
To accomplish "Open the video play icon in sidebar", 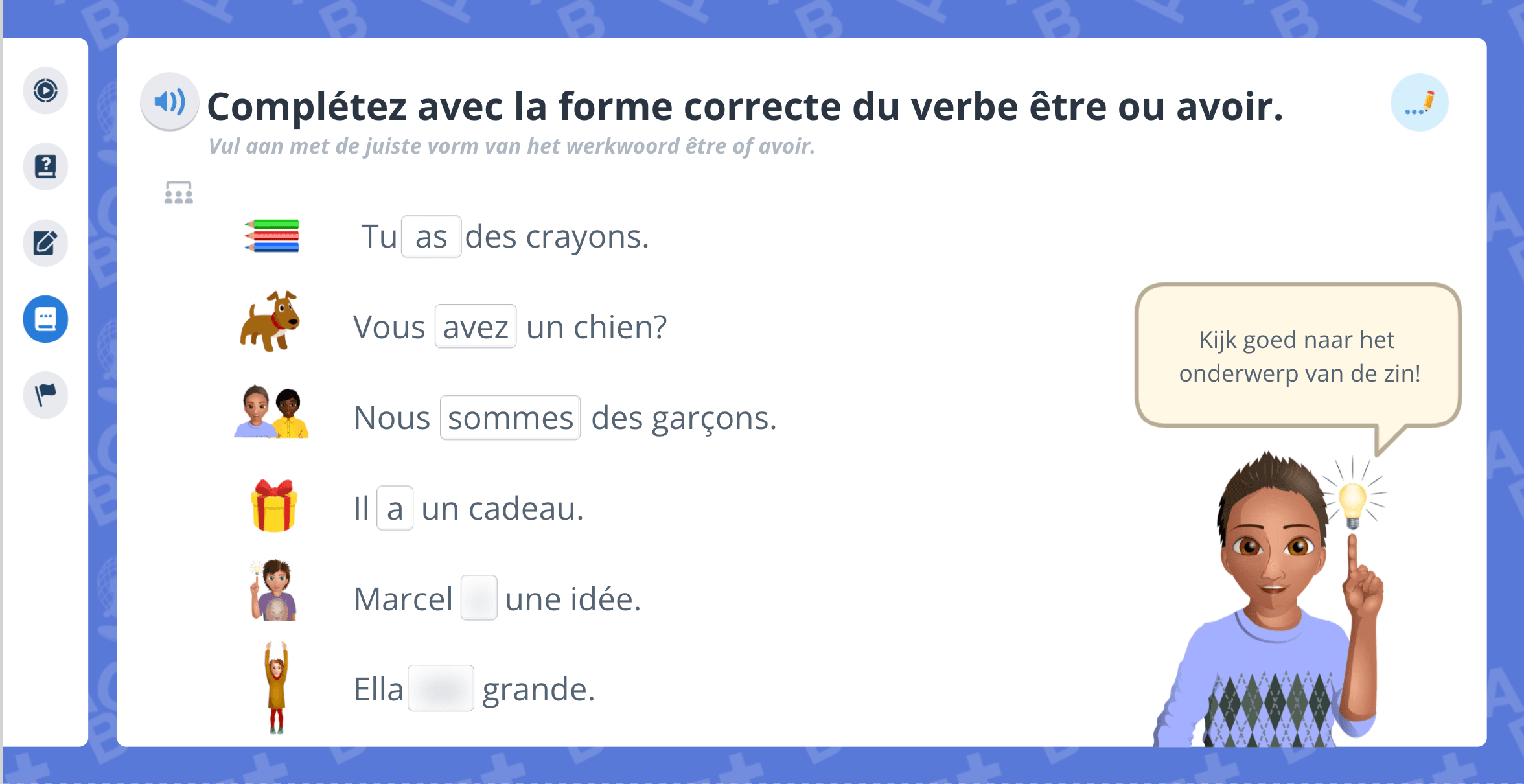I will [x=45, y=90].
